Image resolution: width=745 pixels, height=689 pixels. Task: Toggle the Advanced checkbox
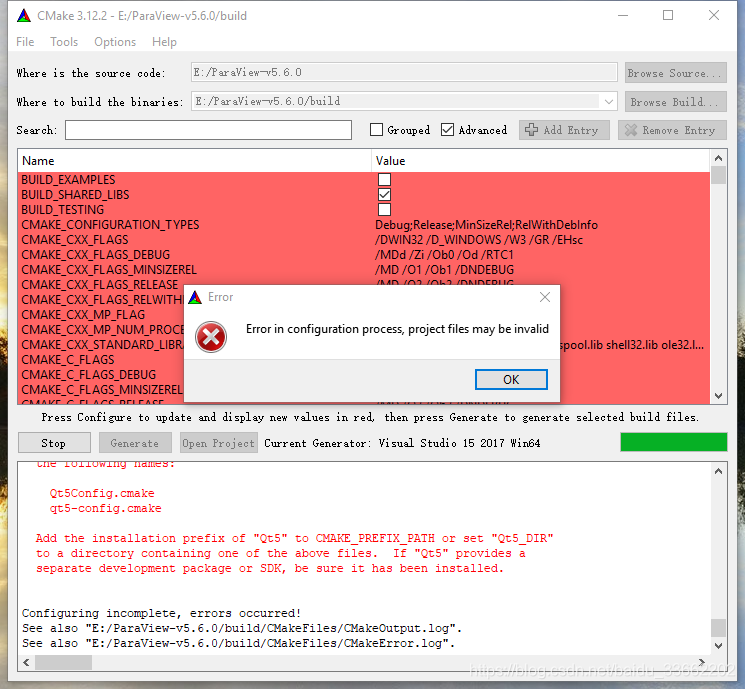(x=447, y=130)
